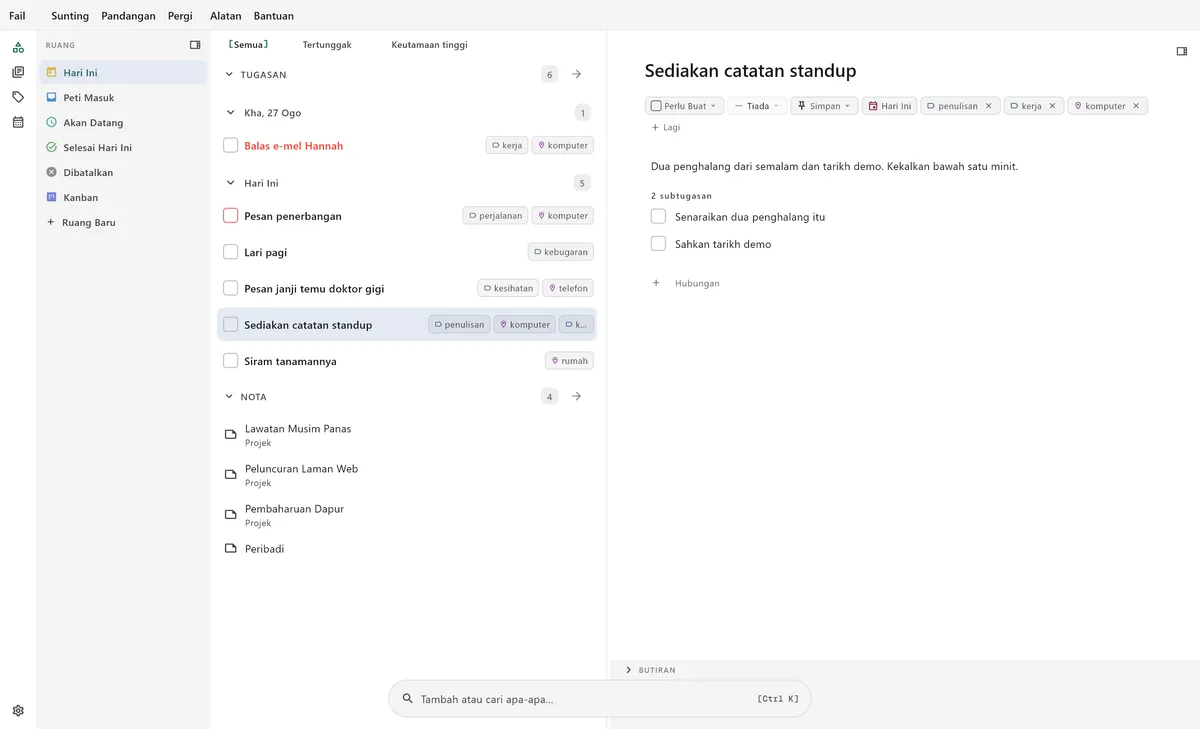1200x729 pixels.
Task: Click the task description text
Action: pos(834,167)
